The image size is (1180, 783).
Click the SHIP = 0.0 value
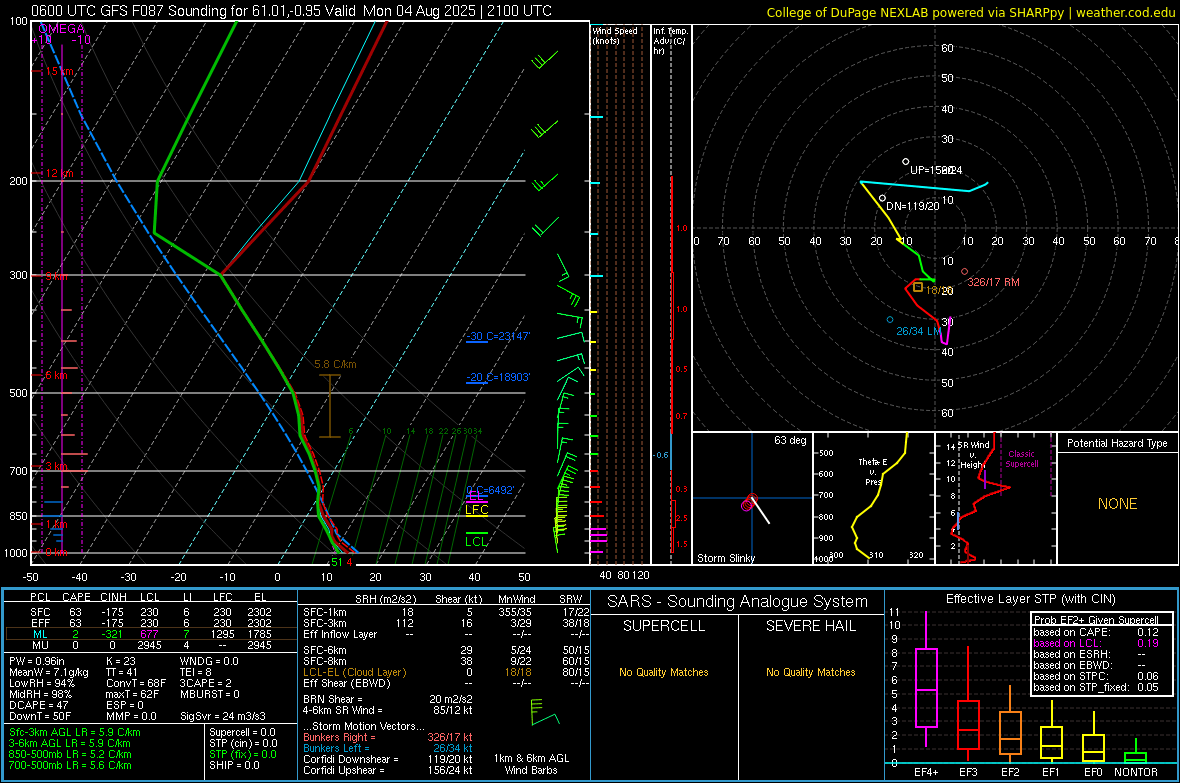pos(234,765)
